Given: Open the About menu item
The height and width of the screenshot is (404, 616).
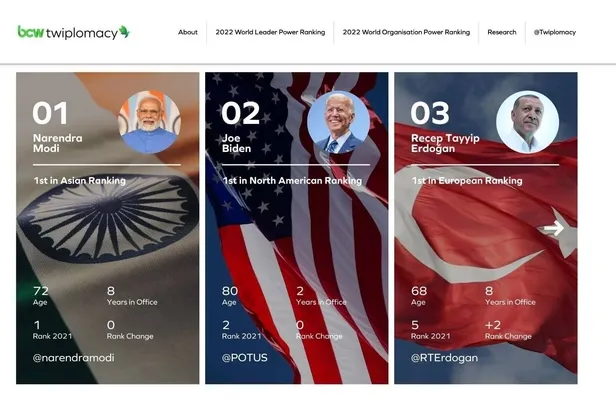Looking at the screenshot, I should point(188,32).
